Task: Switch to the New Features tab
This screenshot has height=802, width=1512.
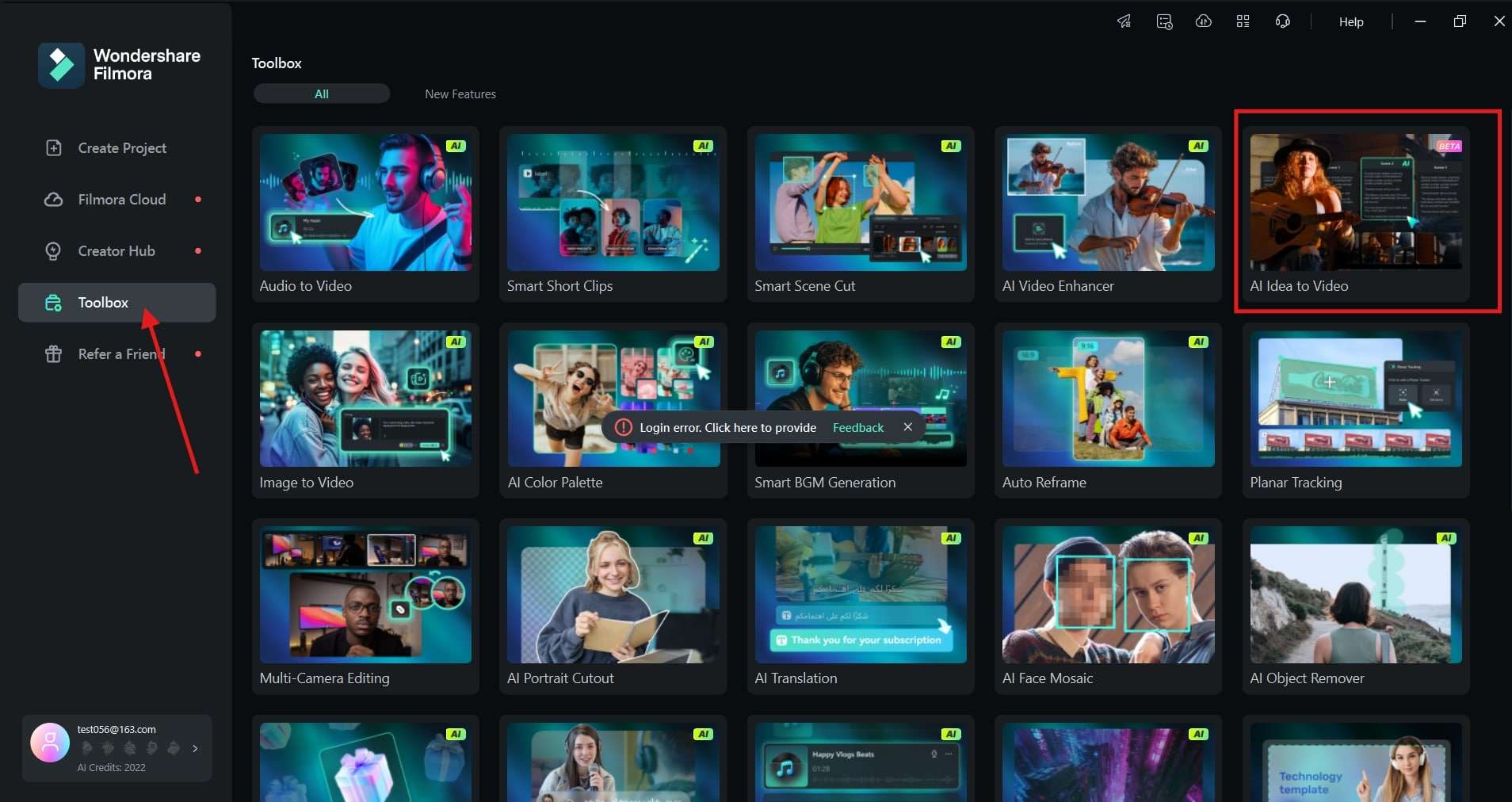Action: pos(460,94)
